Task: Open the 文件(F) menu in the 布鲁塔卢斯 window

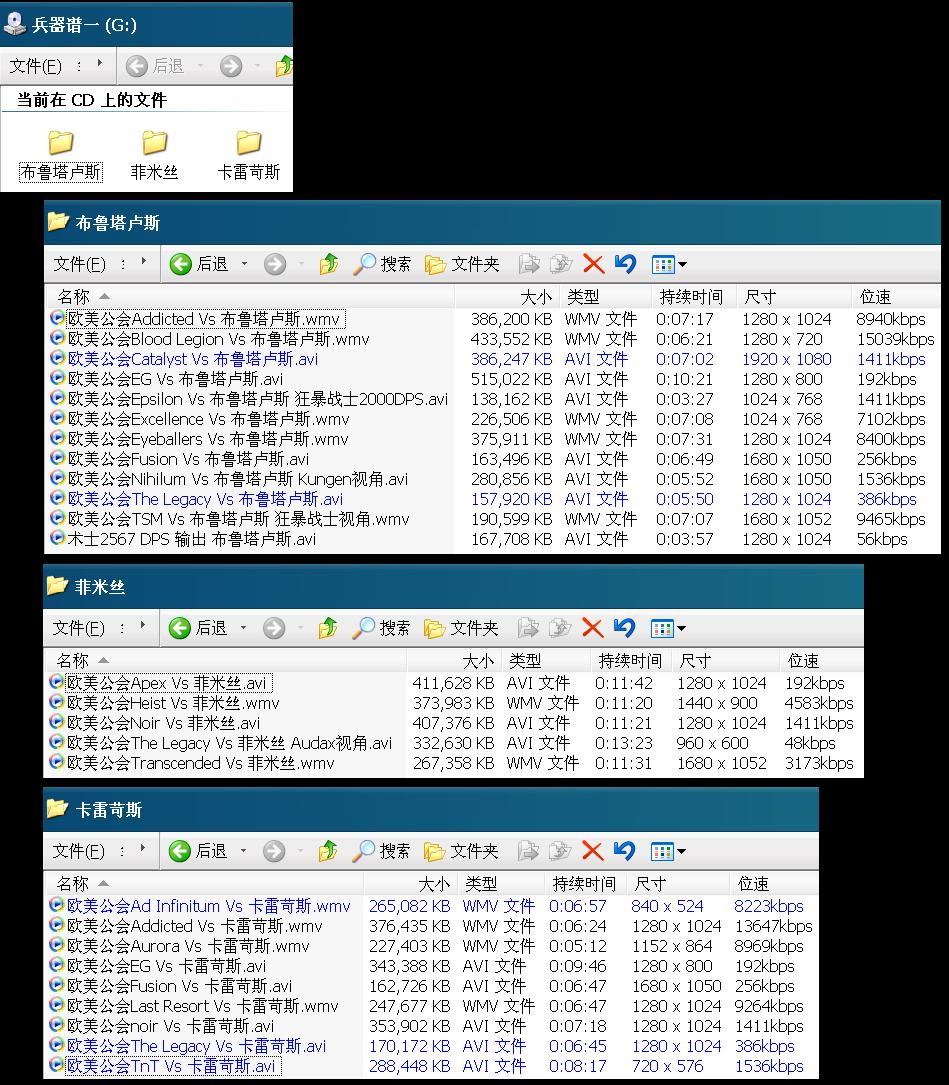Action: [79, 264]
